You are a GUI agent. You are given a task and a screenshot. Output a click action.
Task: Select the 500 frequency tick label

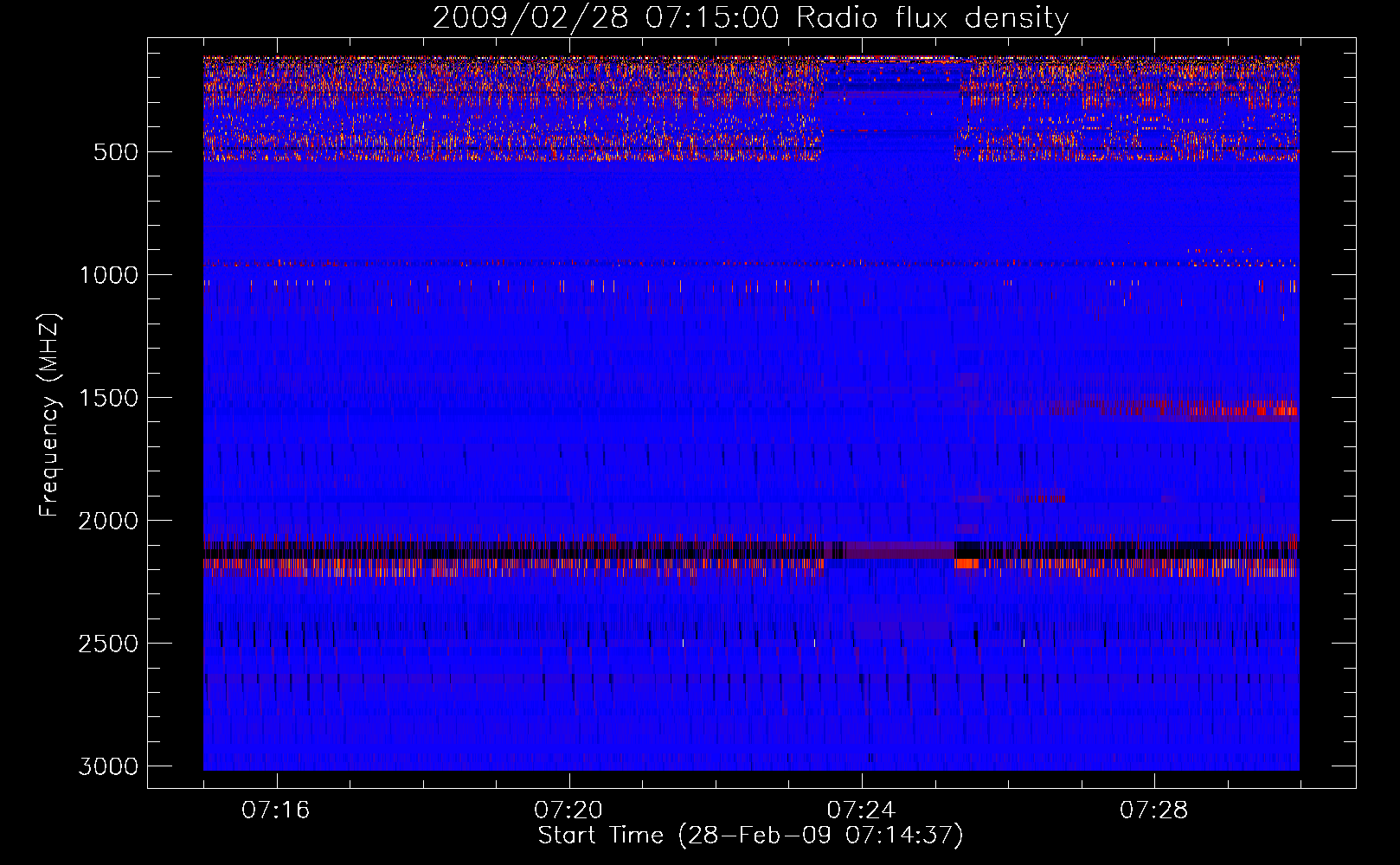[115, 152]
